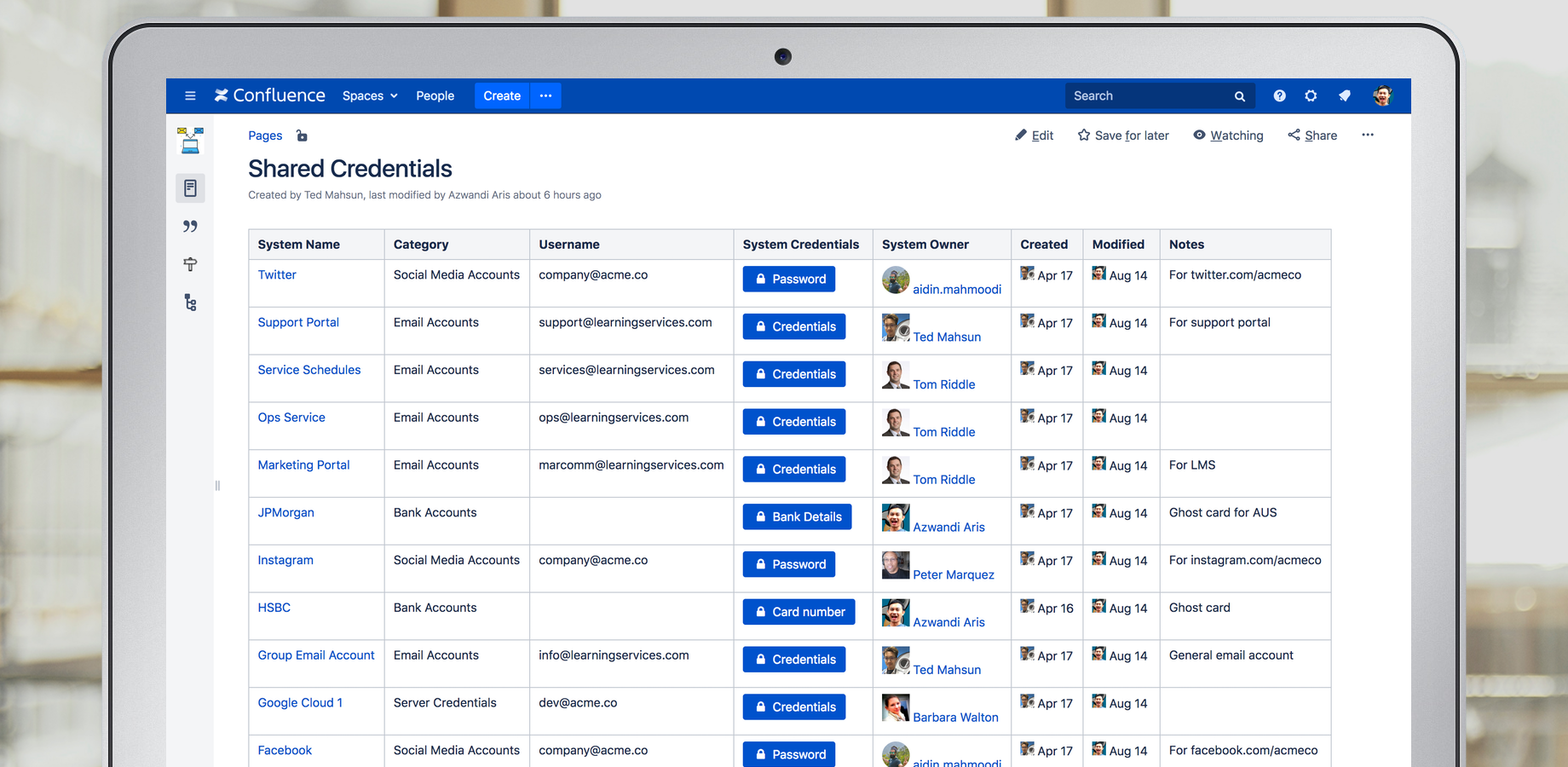The height and width of the screenshot is (767, 1568).
Task: Open the Group Email Account link
Action: coord(316,656)
